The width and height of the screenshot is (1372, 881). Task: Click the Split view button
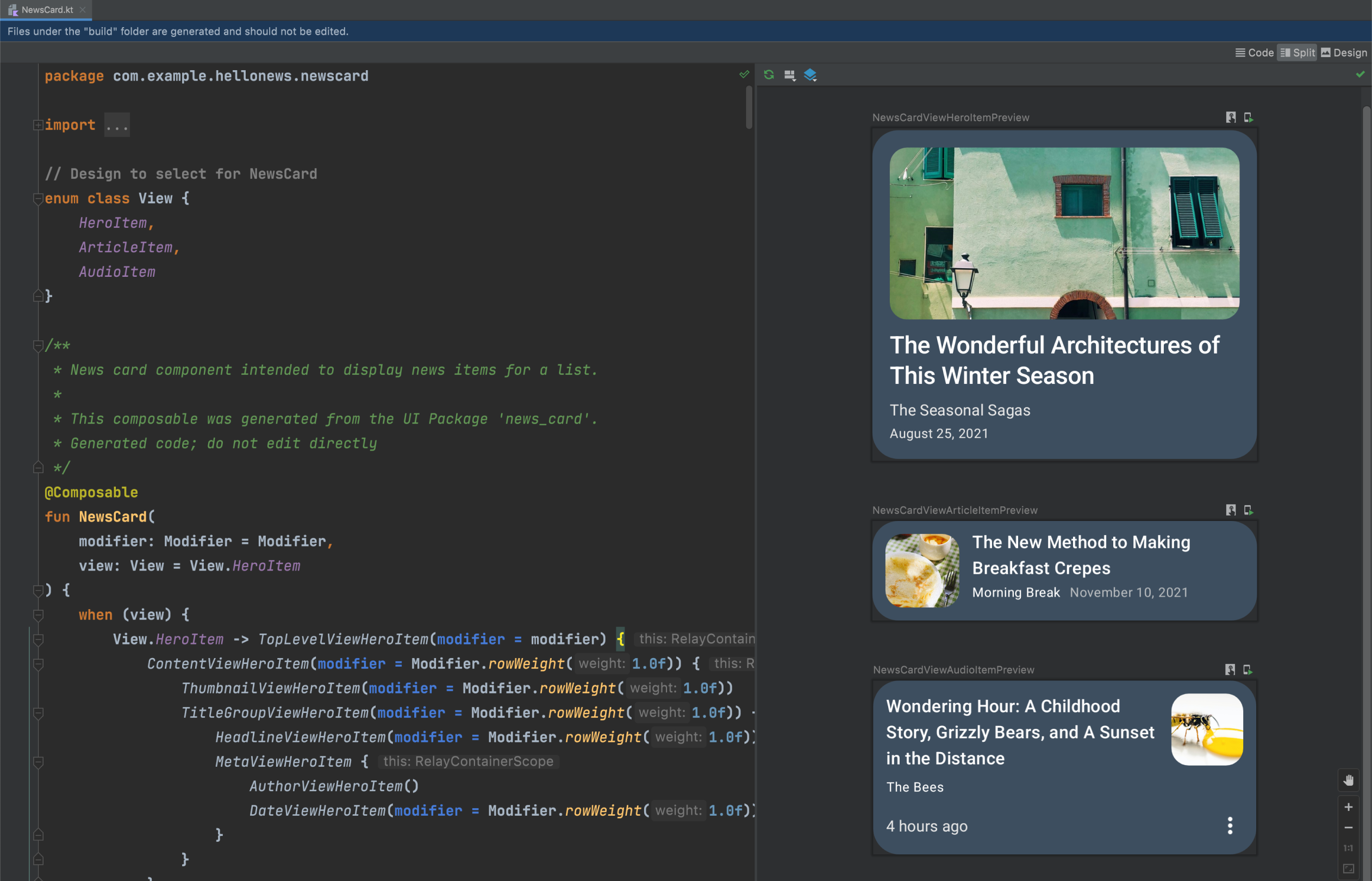point(1296,54)
